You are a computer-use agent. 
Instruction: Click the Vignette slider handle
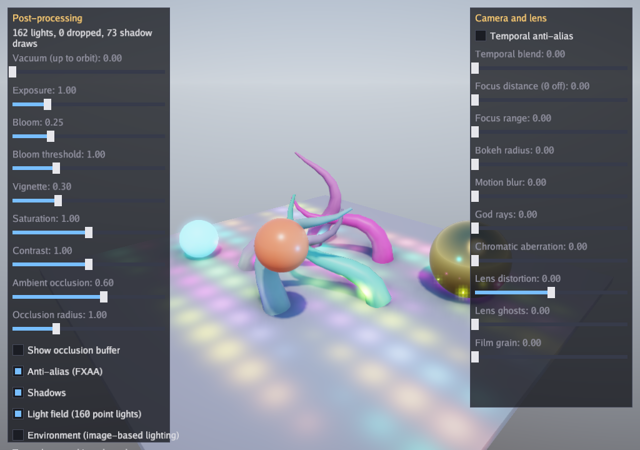[x=58, y=200]
